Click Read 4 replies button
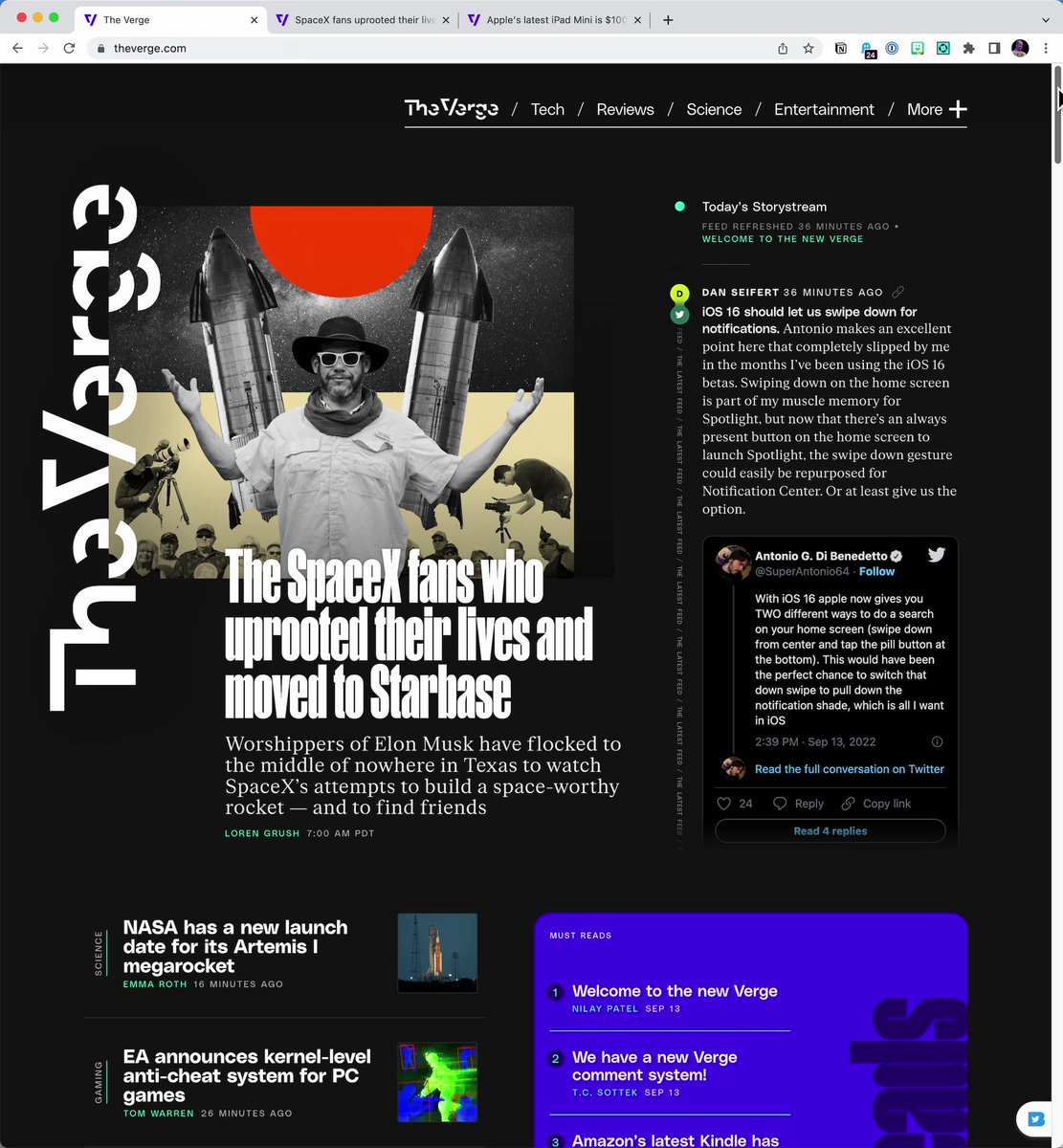The height and width of the screenshot is (1148, 1063). [830, 831]
